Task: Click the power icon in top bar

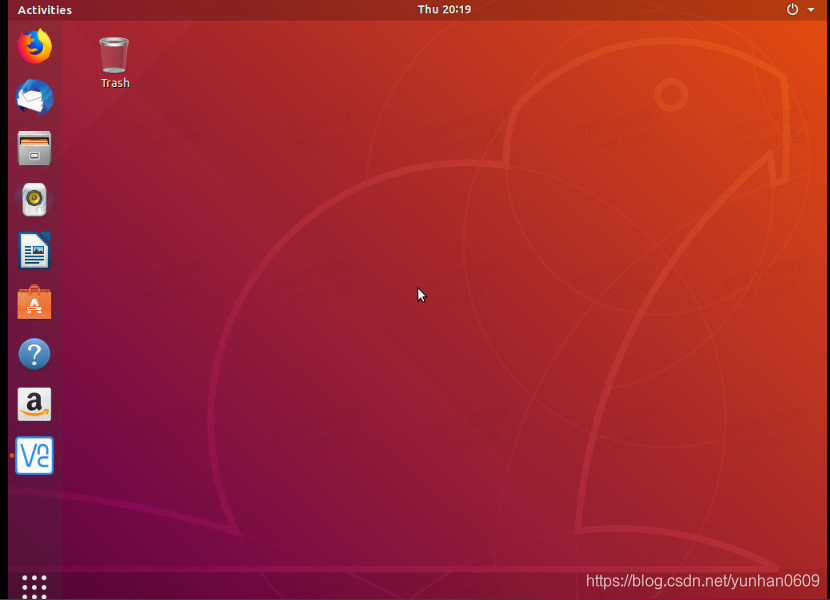Action: click(792, 10)
